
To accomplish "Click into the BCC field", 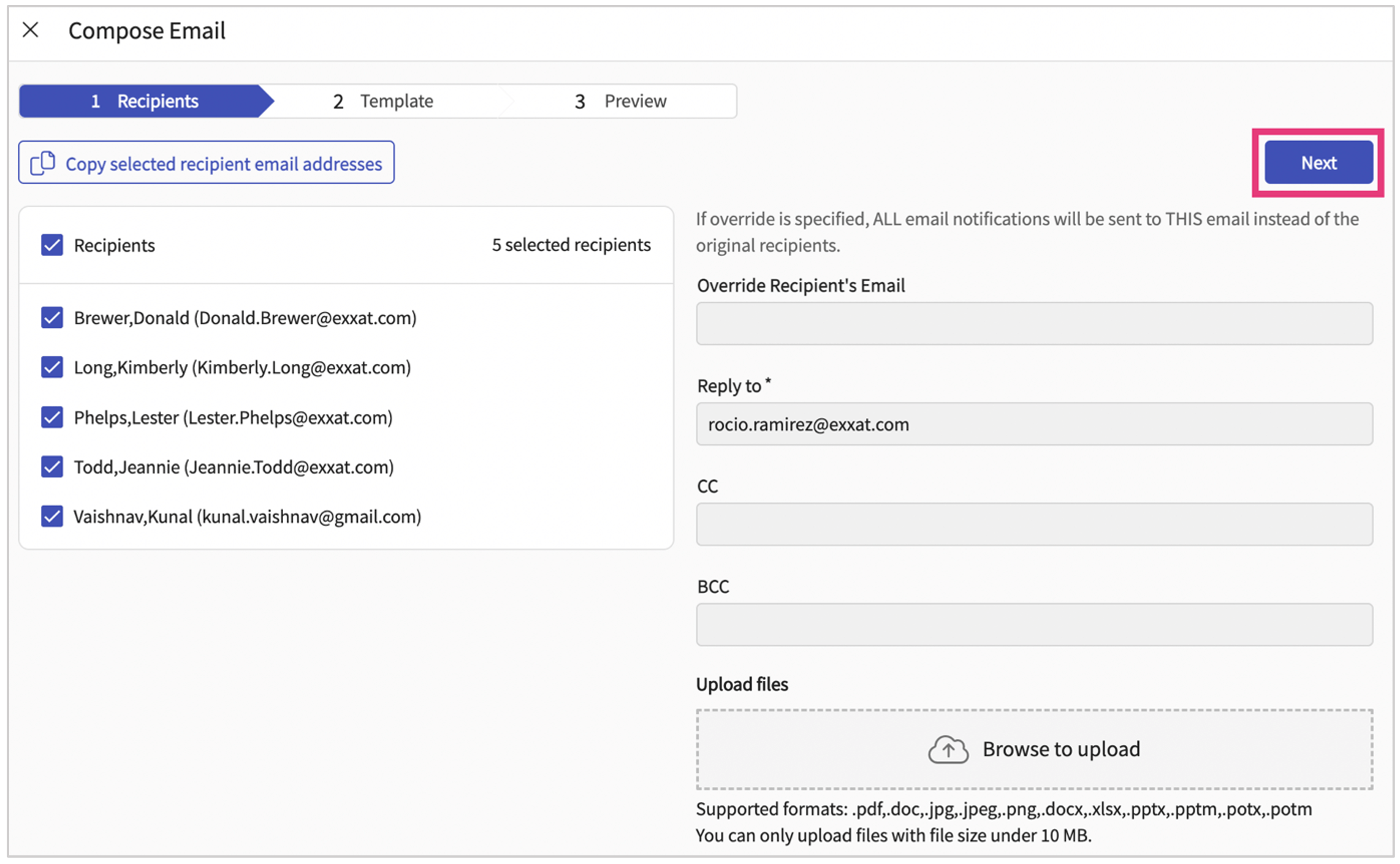I will 1033,624.
